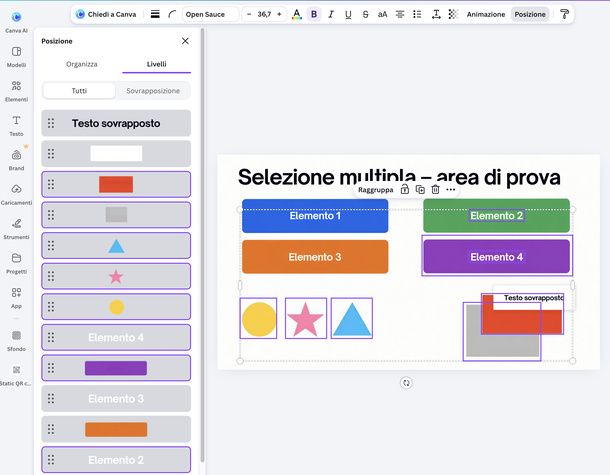This screenshot has width=610, height=475.
Task: Select Testo sovrapposto layer
Action: tap(116, 123)
